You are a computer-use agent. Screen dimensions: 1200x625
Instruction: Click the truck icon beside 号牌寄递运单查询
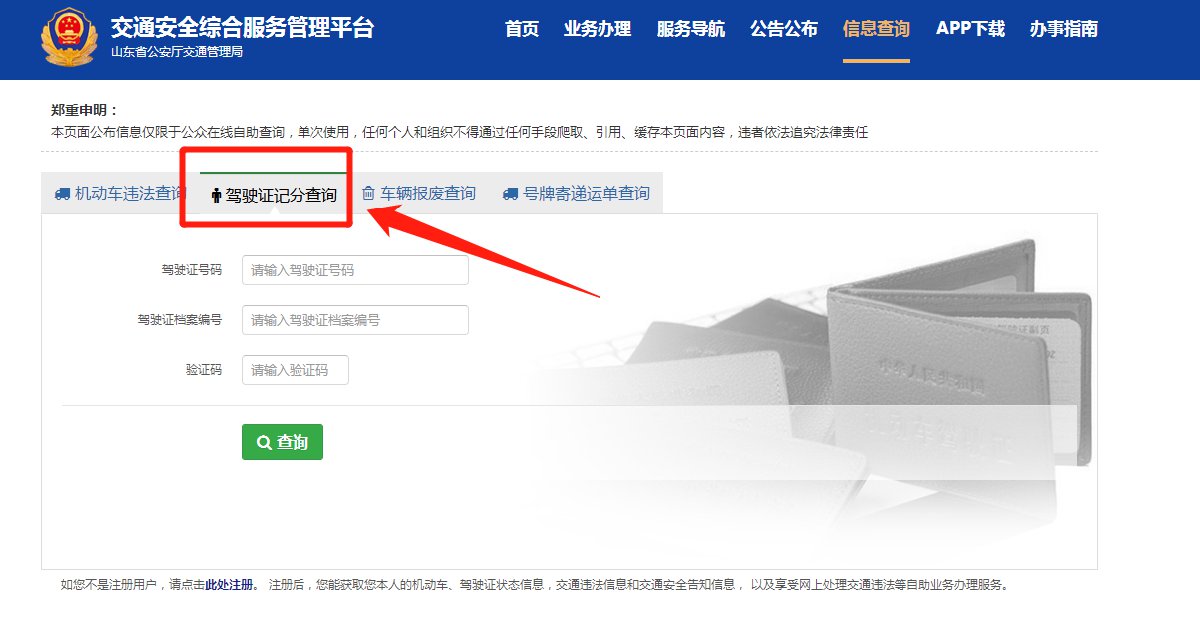click(x=511, y=194)
